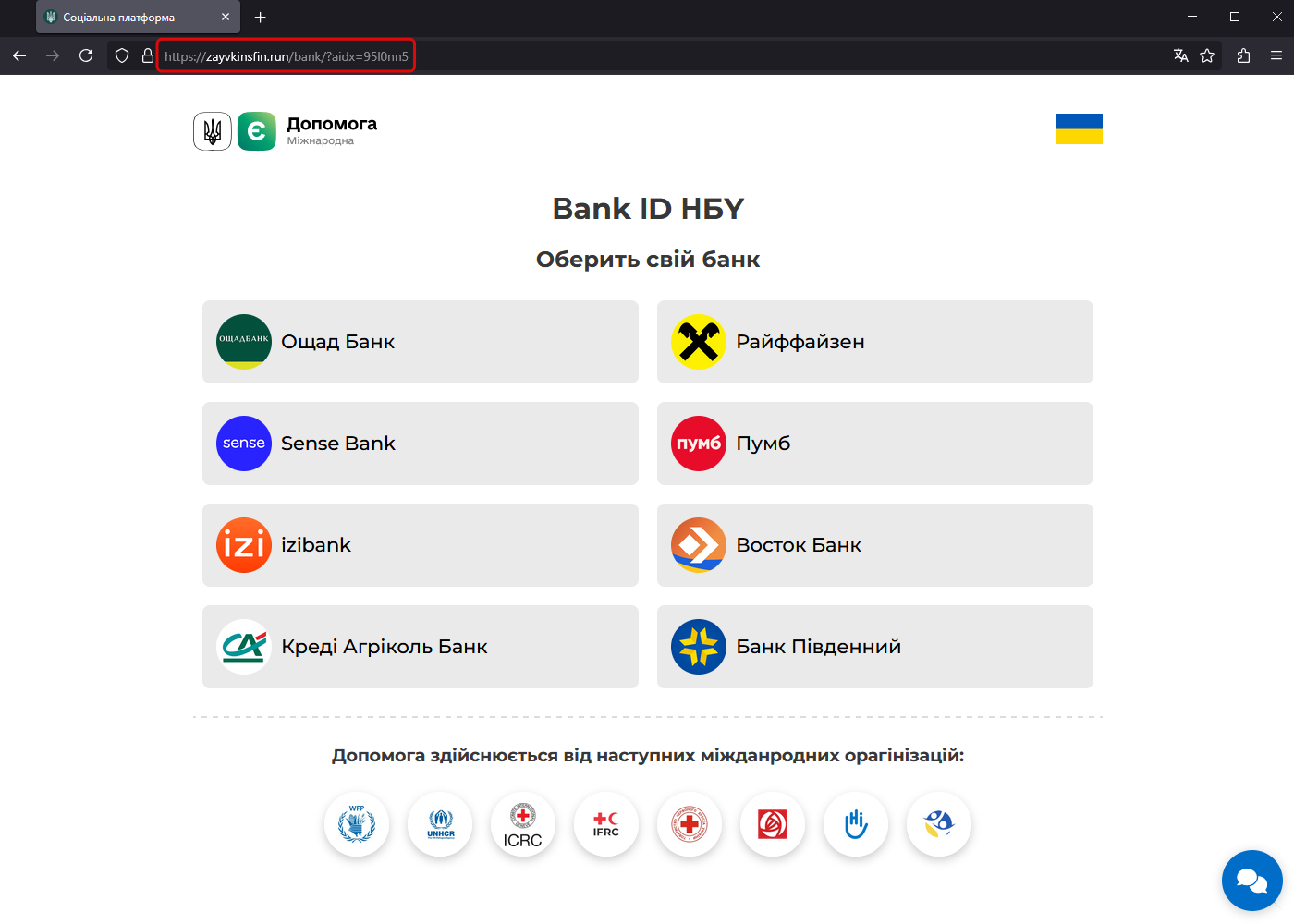Choose the orange izibank logo
Viewport: 1294px width, 924px height.
coord(244,545)
